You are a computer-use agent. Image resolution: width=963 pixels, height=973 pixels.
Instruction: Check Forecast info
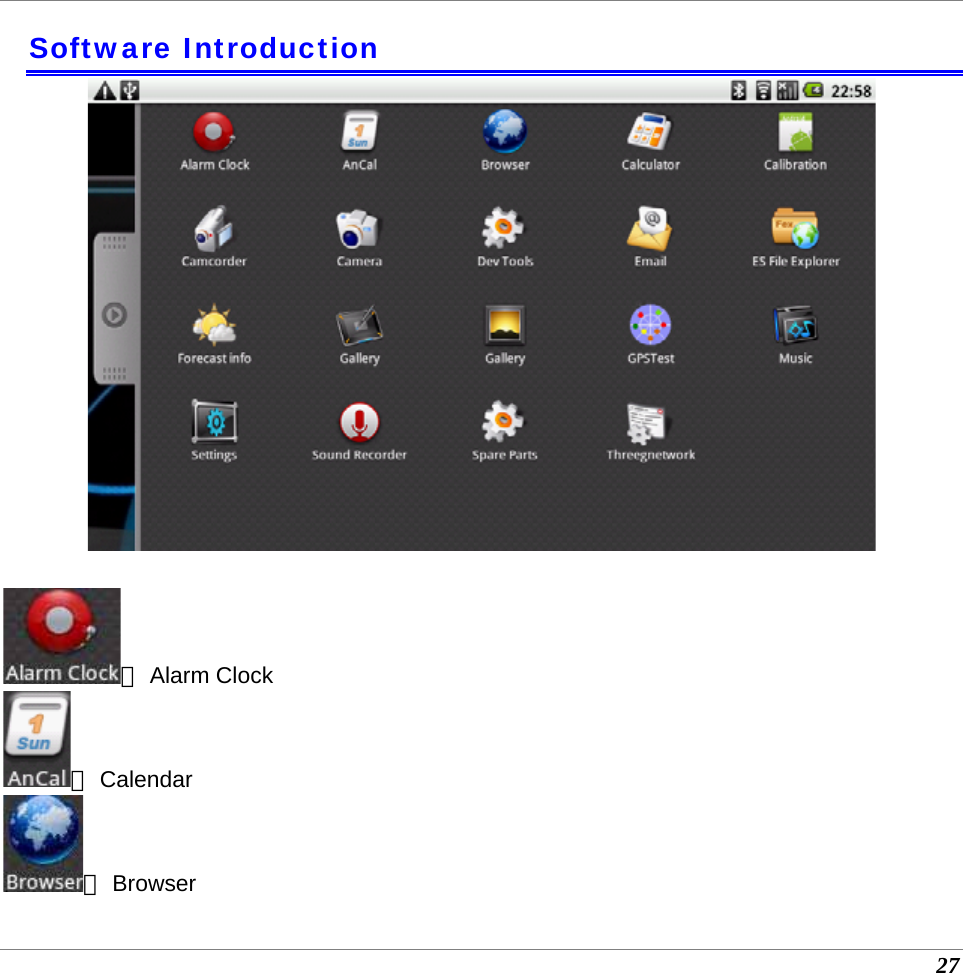click(x=213, y=327)
